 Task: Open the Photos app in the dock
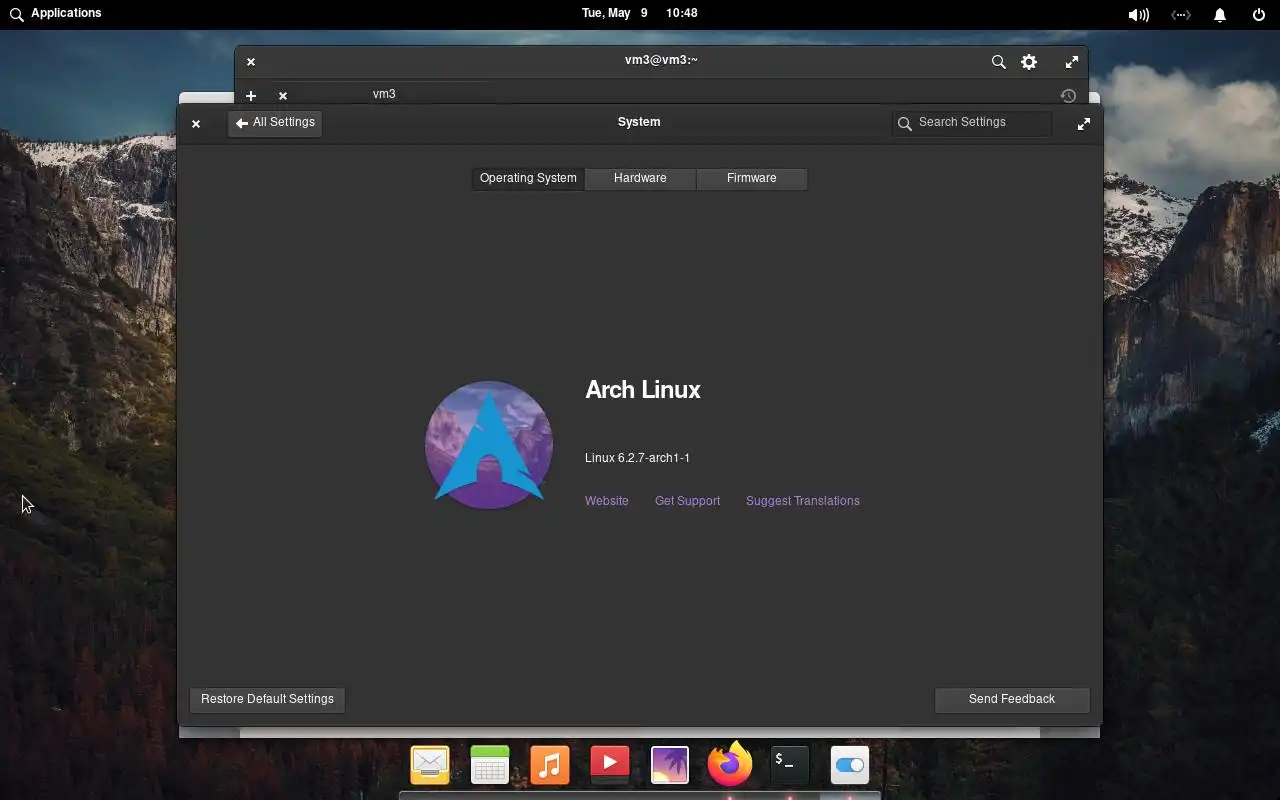click(670, 765)
